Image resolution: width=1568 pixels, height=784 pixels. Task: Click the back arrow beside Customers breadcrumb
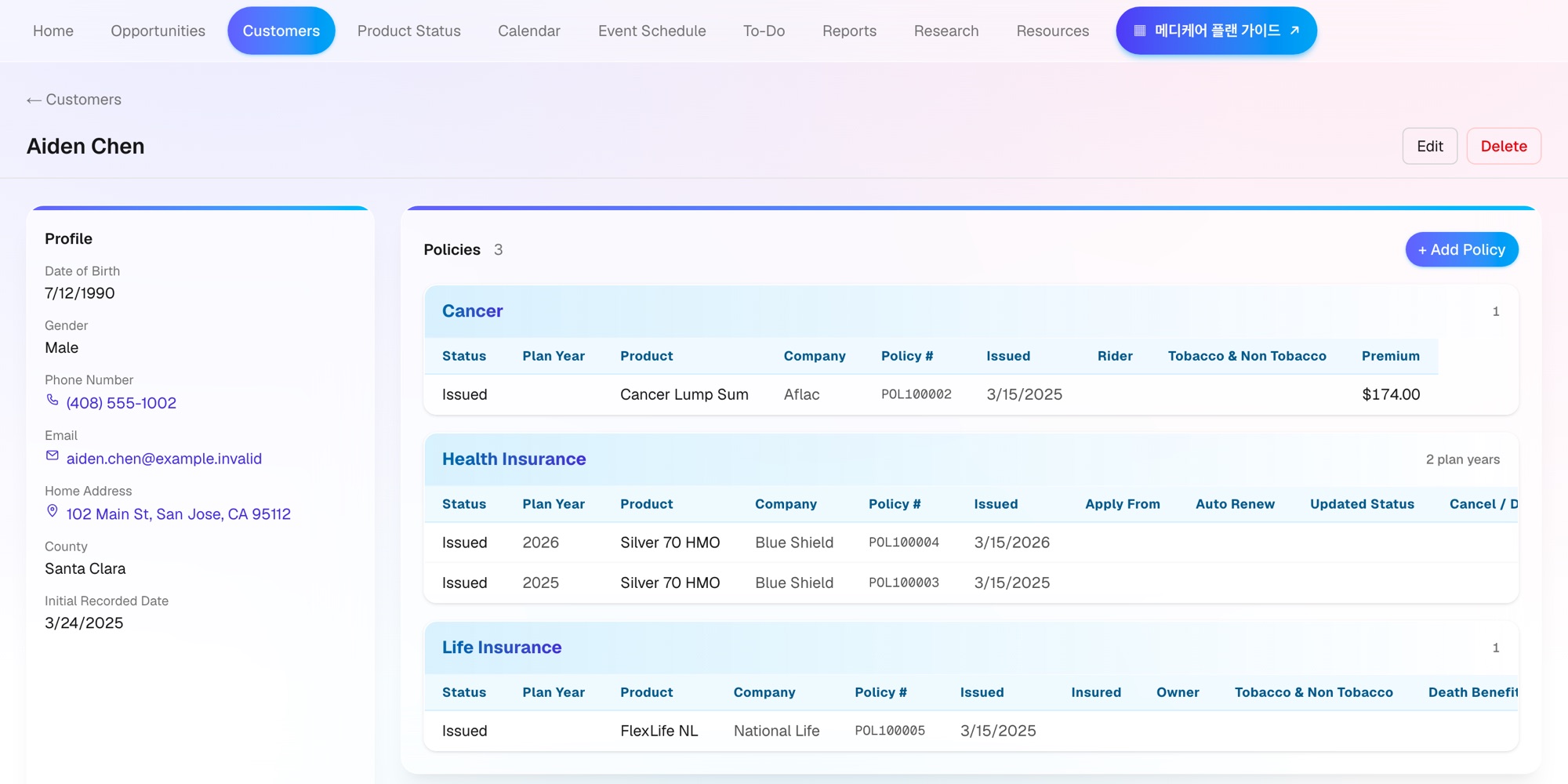pos(34,100)
